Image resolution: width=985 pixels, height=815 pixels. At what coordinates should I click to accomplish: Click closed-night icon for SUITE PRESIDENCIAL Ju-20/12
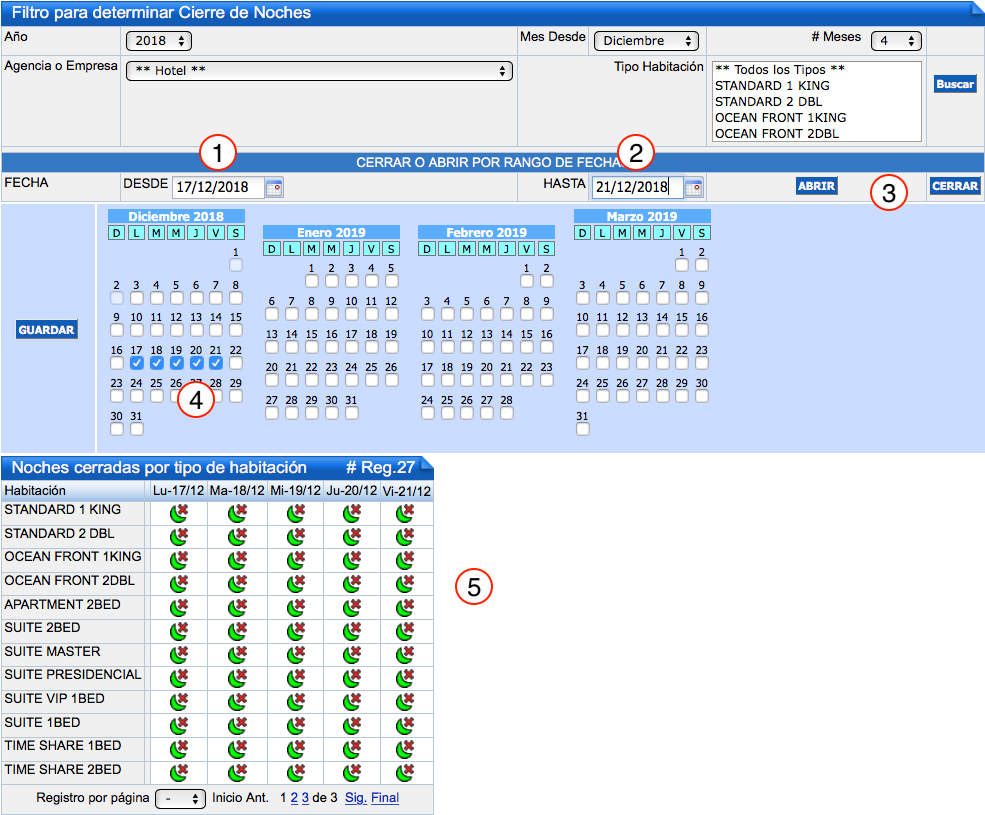pos(352,679)
